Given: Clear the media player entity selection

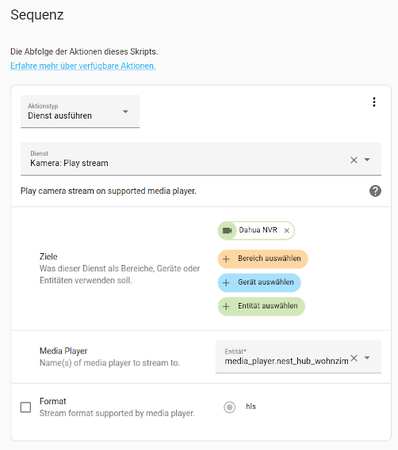Looking at the screenshot, I should coord(354,358).
